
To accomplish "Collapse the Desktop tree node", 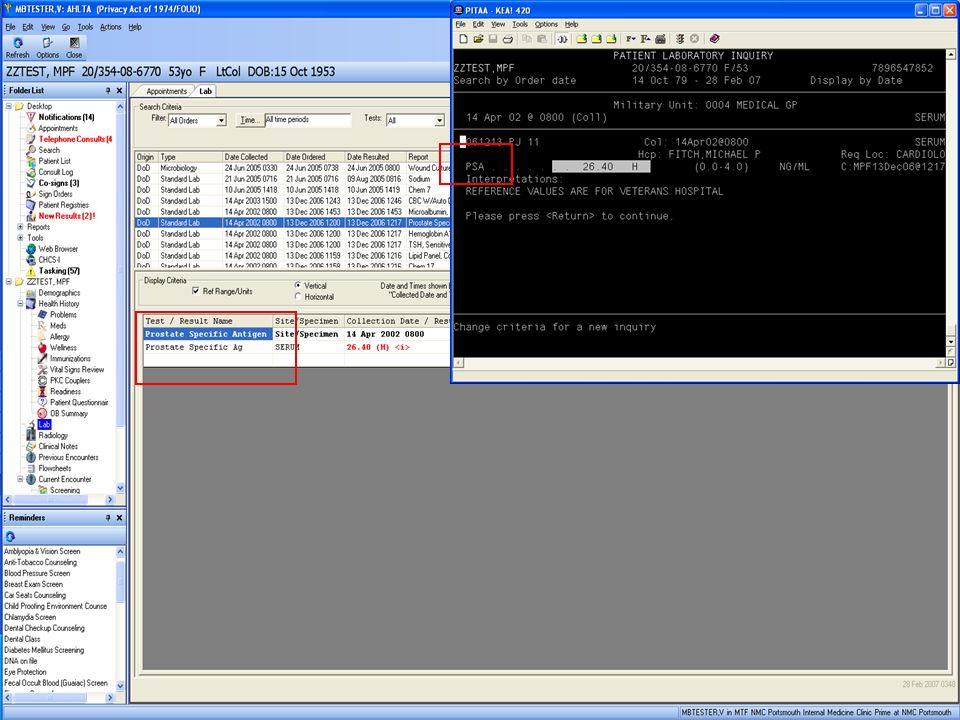I will [9, 106].
